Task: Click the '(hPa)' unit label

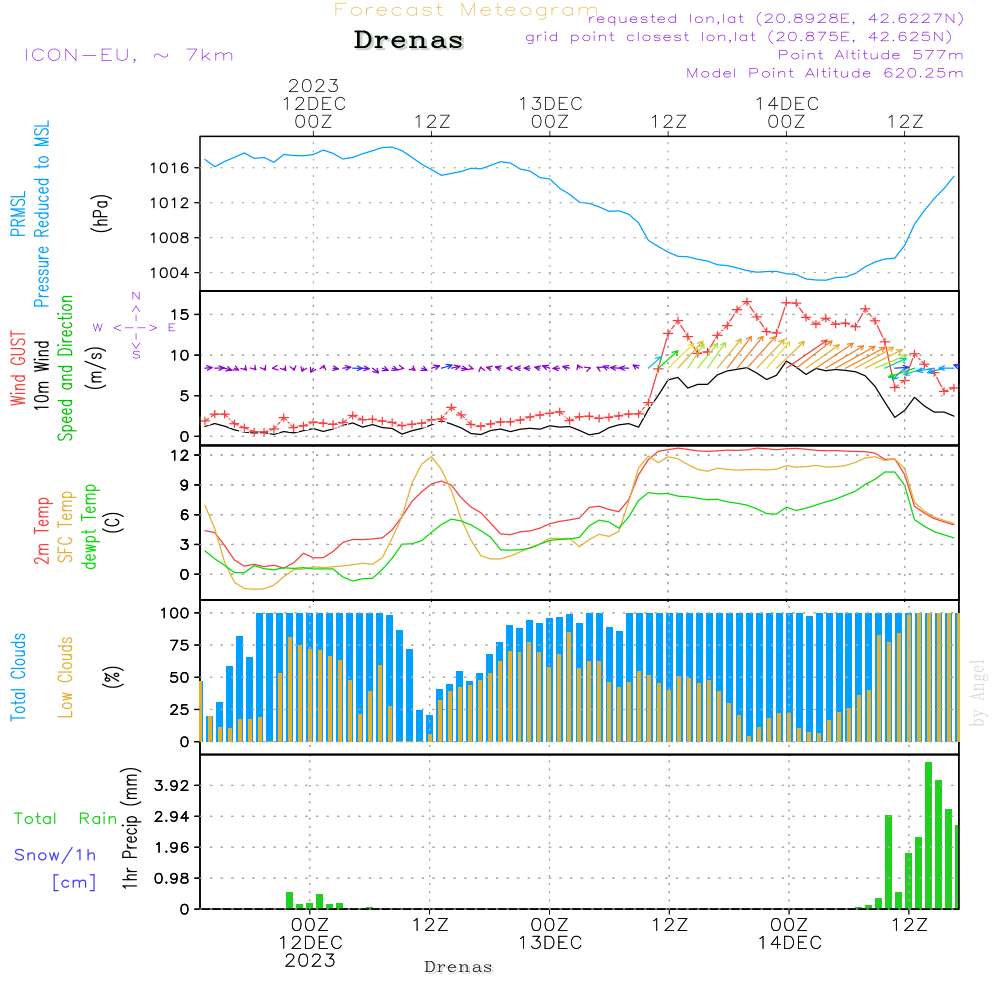Action: coord(101,213)
